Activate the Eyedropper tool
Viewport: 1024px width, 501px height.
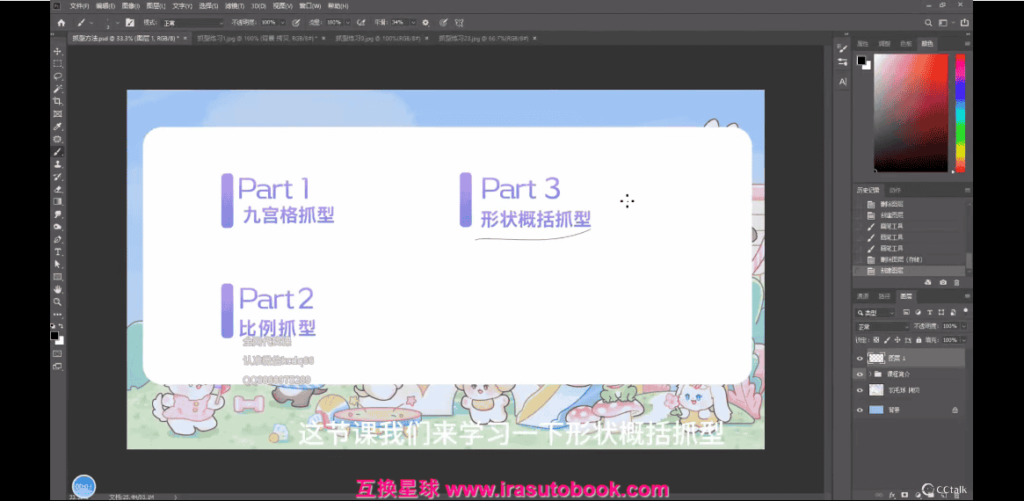[x=58, y=126]
